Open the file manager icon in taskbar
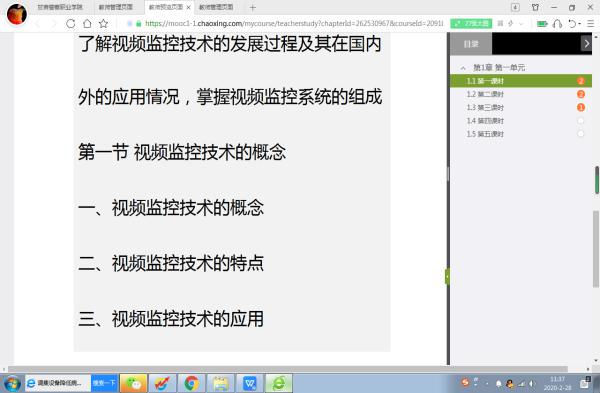Screen dimensions: 600x393 (220, 383)
